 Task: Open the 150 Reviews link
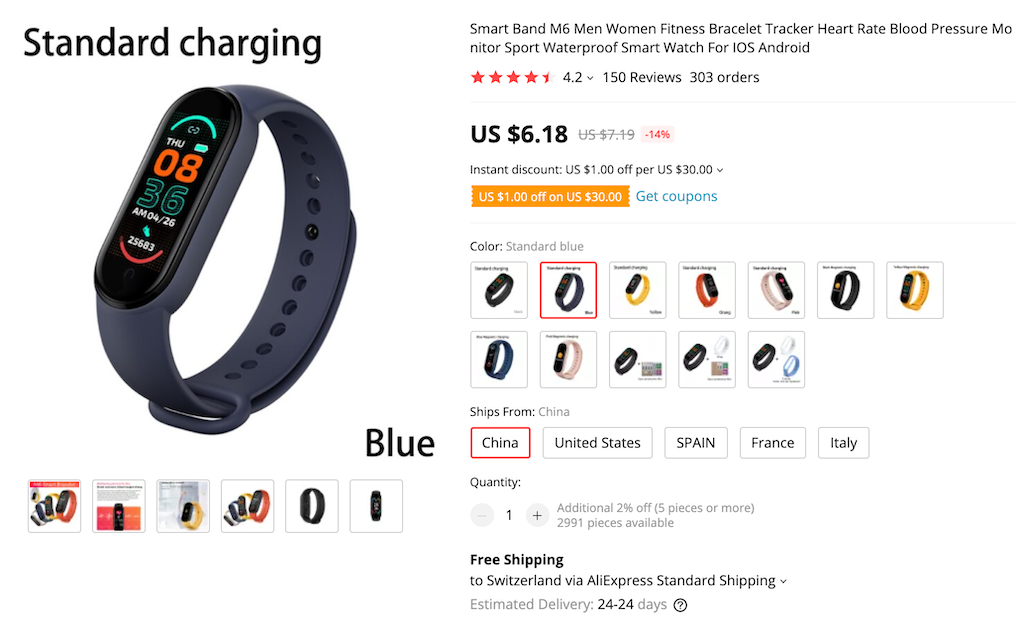pos(641,77)
